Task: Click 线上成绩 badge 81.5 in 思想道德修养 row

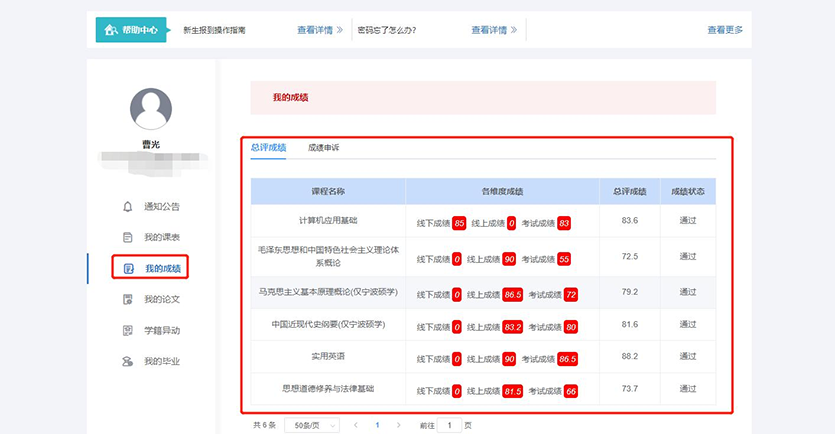Action: pyautogui.click(x=513, y=391)
